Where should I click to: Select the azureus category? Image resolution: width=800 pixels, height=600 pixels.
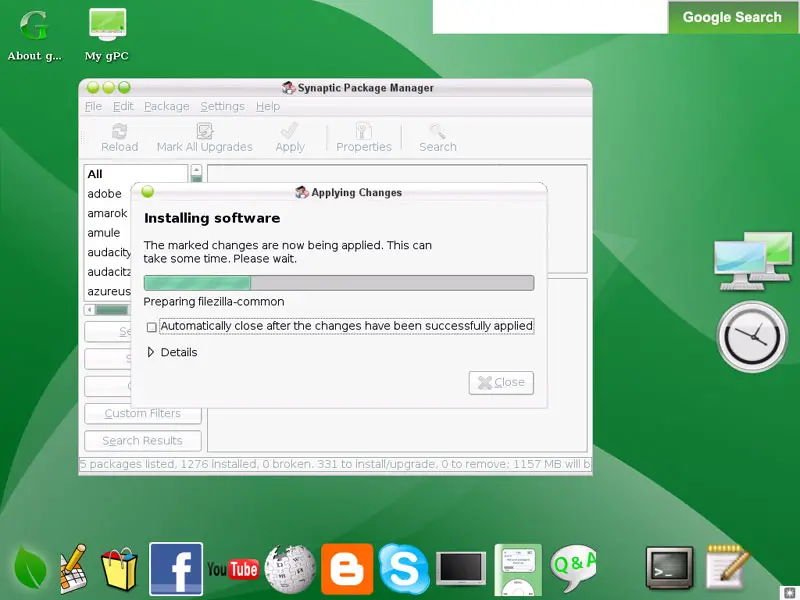(x=108, y=291)
